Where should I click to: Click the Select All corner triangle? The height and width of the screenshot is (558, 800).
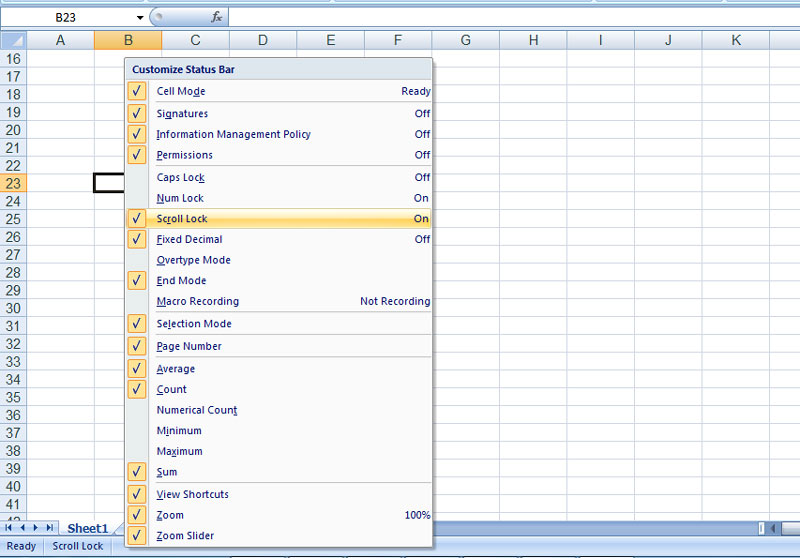coord(14,40)
